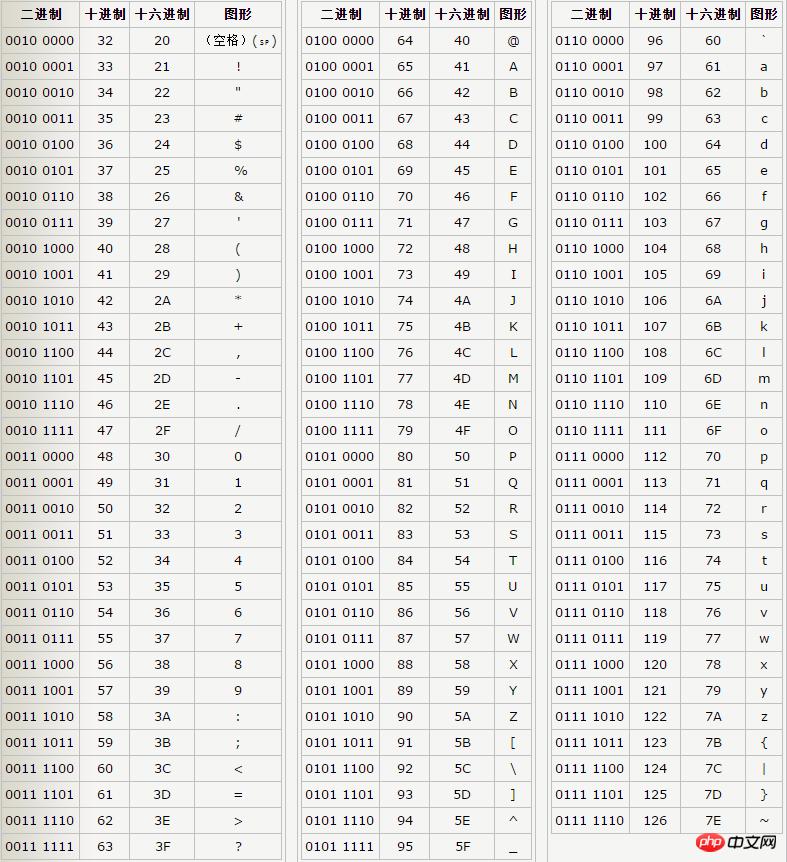
Task: Click the binary cell 0111 1011
Action: 590,742
